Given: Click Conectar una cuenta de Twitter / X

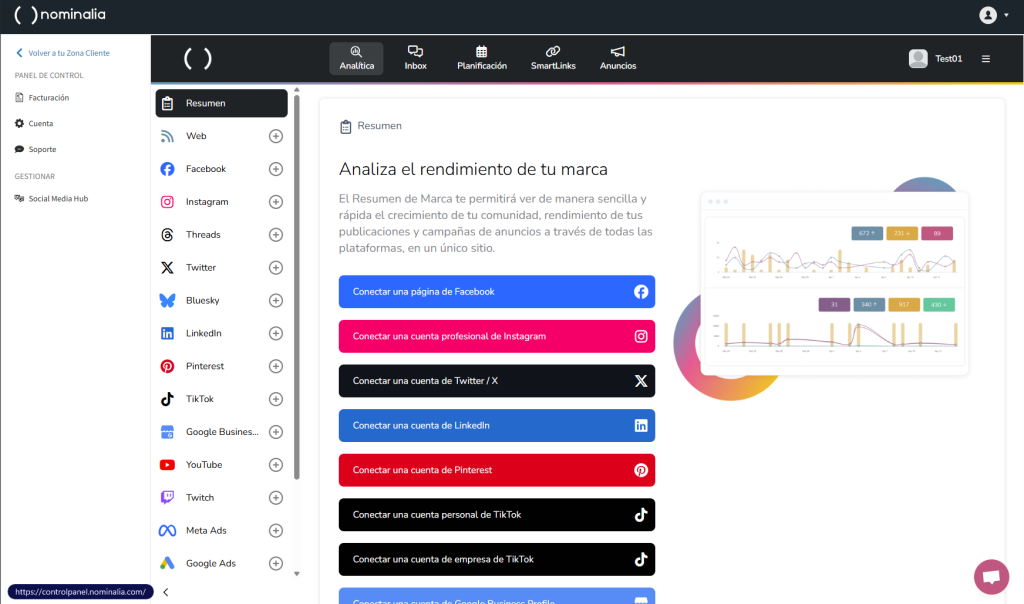Looking at the screenshot, I should pyautogui.click(x=496, y=381).
